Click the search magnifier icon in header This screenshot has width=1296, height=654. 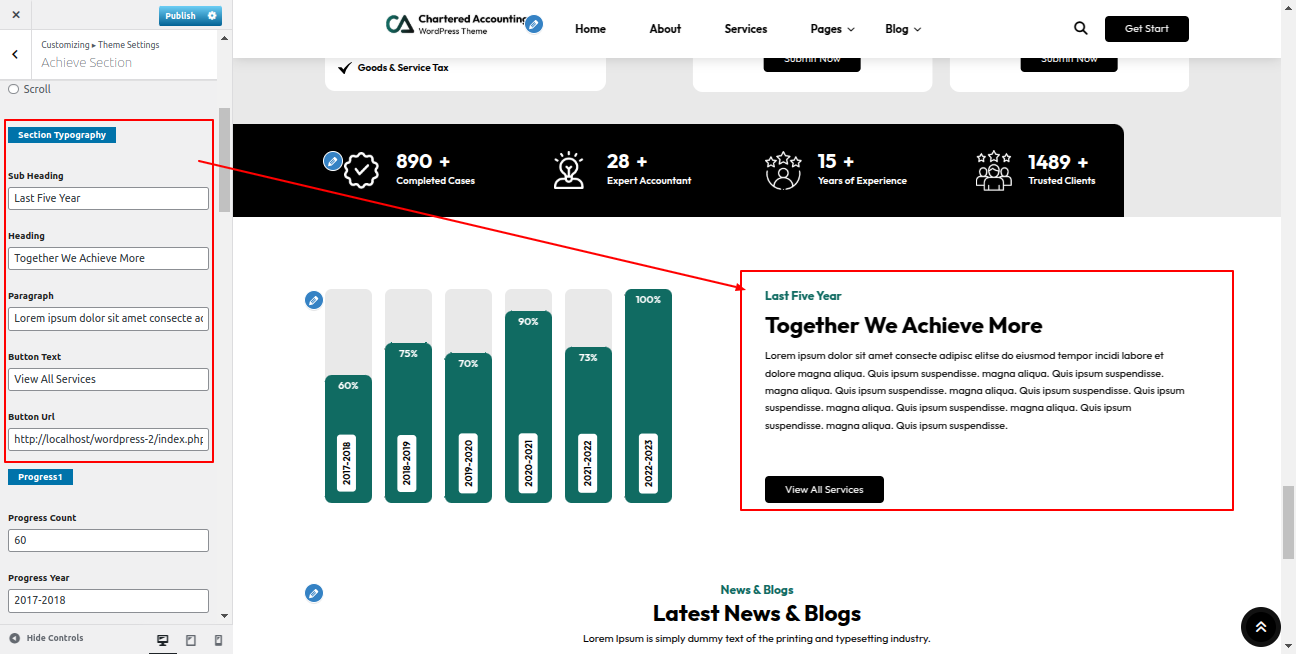pyautogui.click(x=1080, y=29)
